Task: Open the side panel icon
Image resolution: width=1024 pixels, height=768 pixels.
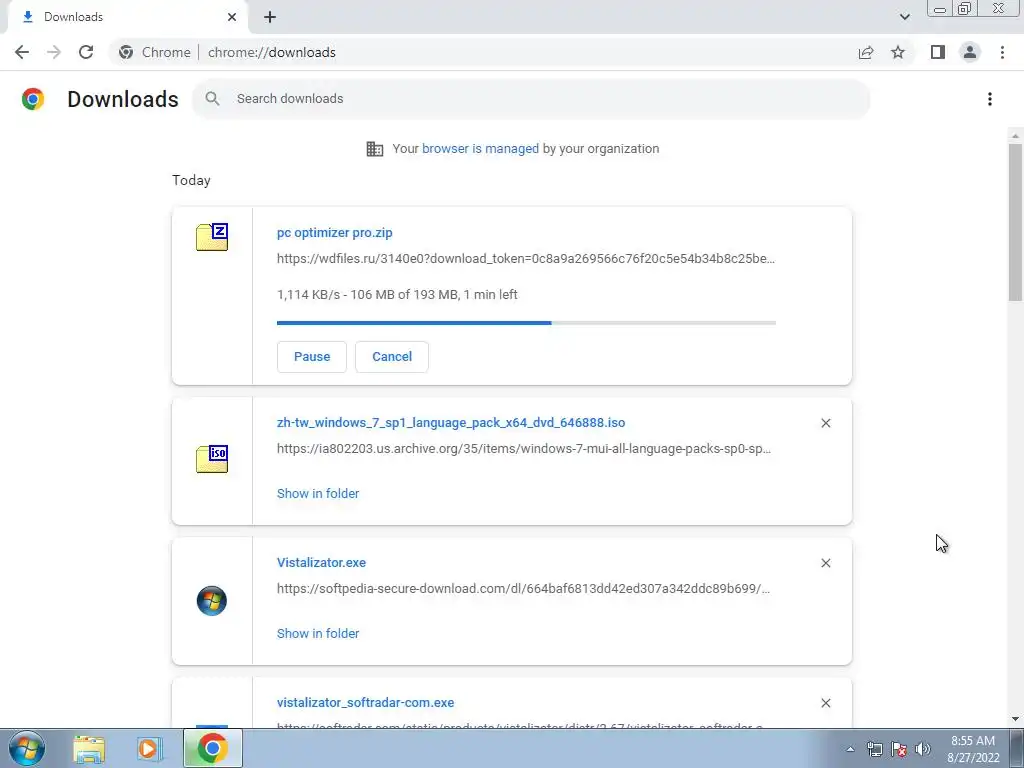Action: tap(938, 52)
